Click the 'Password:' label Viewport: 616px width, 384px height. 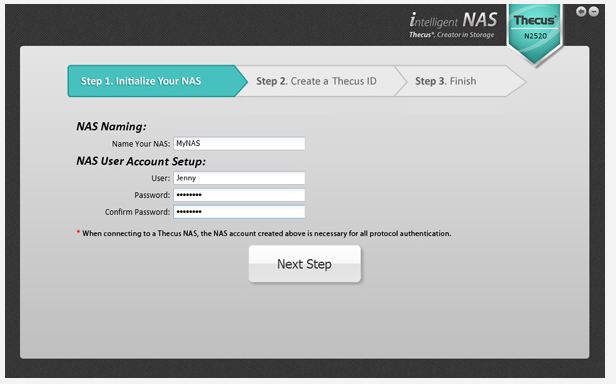(152, 195)
